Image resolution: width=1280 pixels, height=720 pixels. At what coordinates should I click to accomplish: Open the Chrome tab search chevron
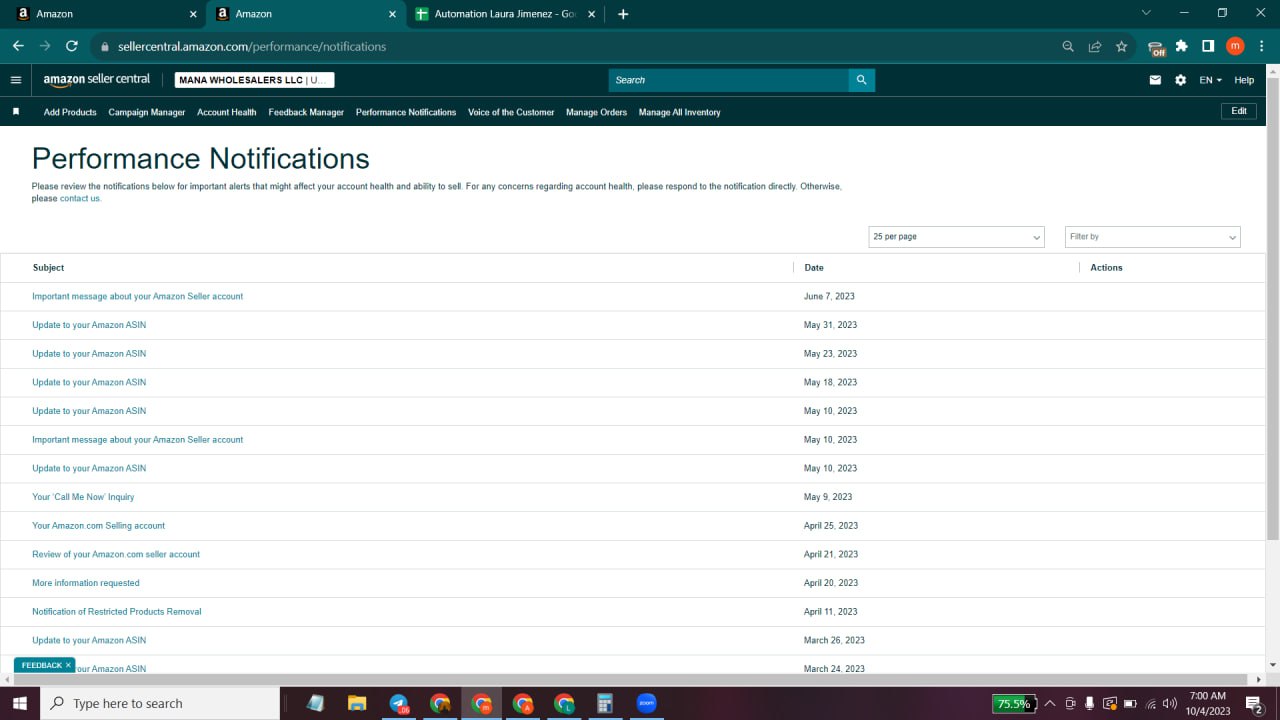coord(1146,13)
